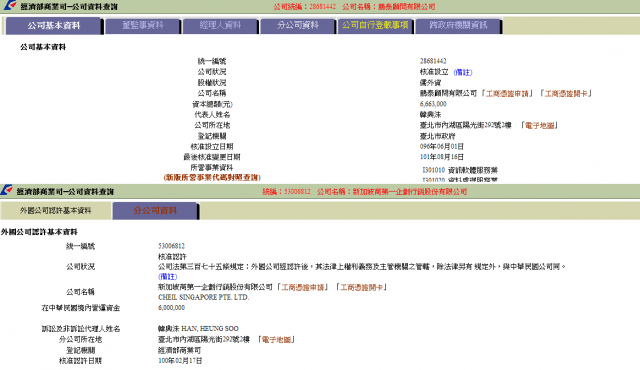Click the business item I301010 資訊軟體服務業
This screenshot has height=370, width=640.
[x=460, y=170]
